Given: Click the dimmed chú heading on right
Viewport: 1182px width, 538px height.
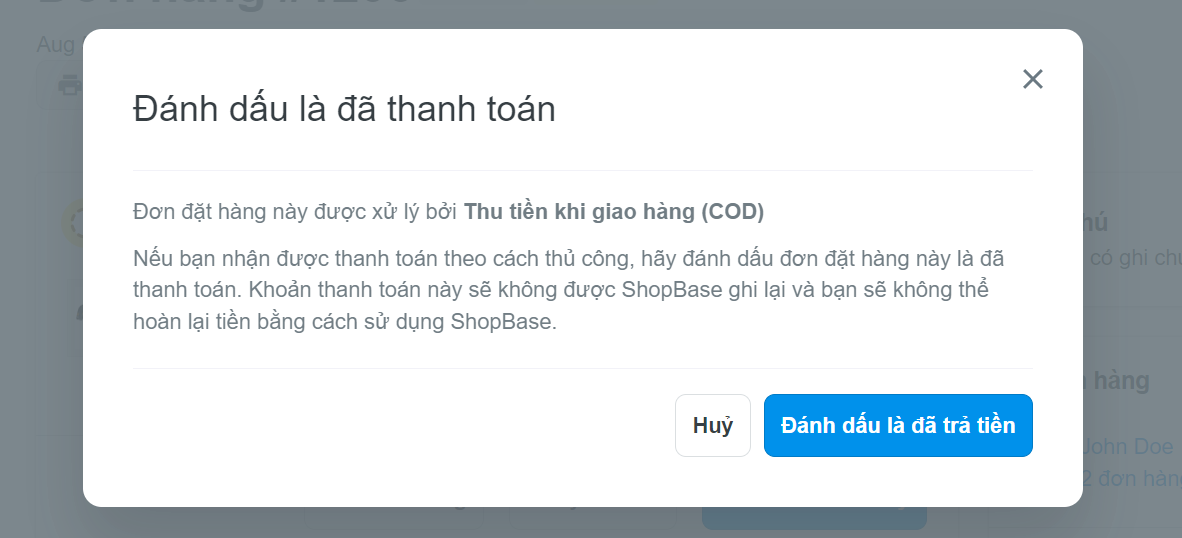Looking at the screenshot, I should [x=1095, y=223].
